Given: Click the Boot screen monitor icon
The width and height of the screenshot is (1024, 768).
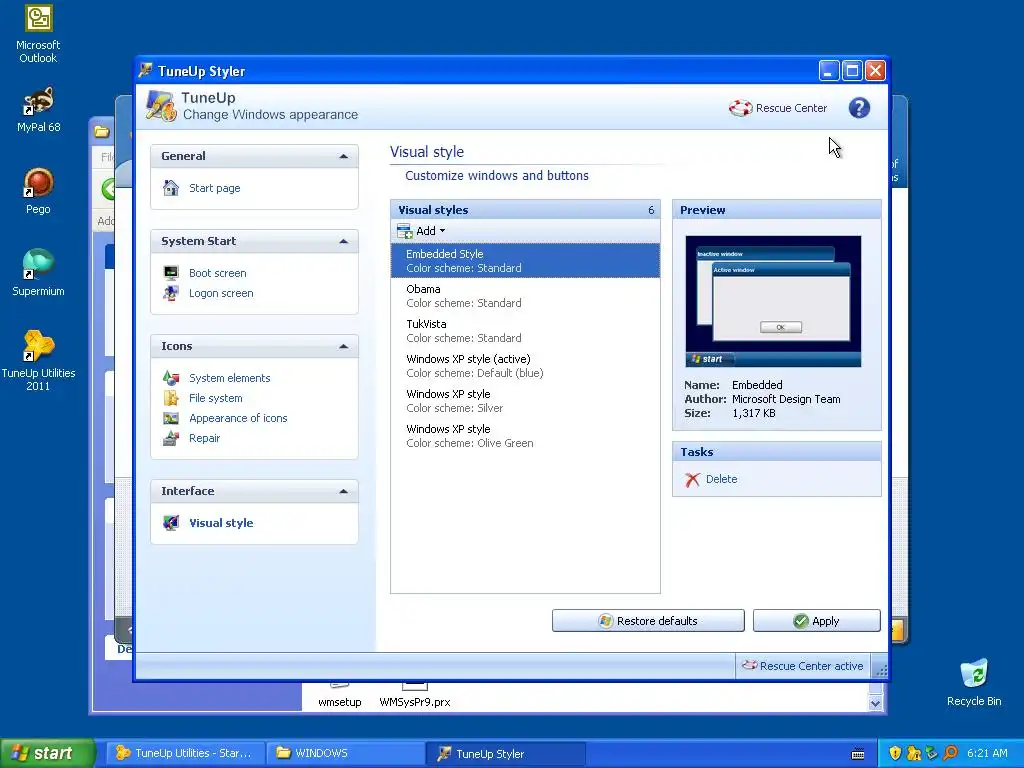Looking at the screenshot, I should coord(170,273).
